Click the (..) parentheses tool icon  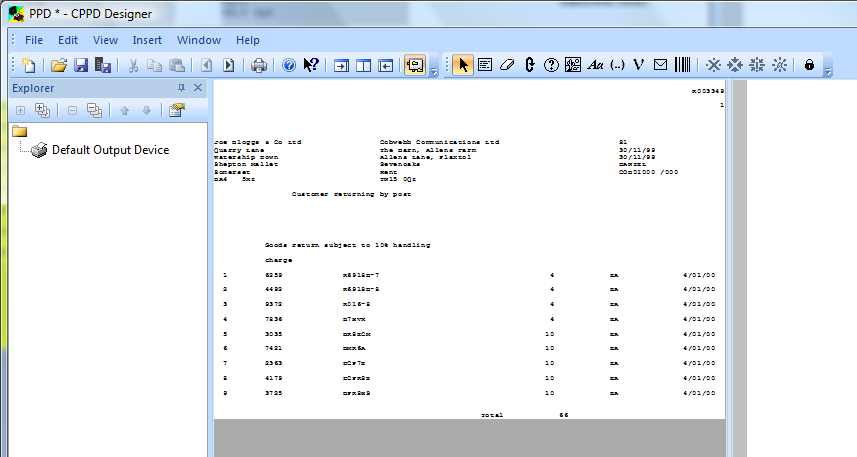pos(617,65)
